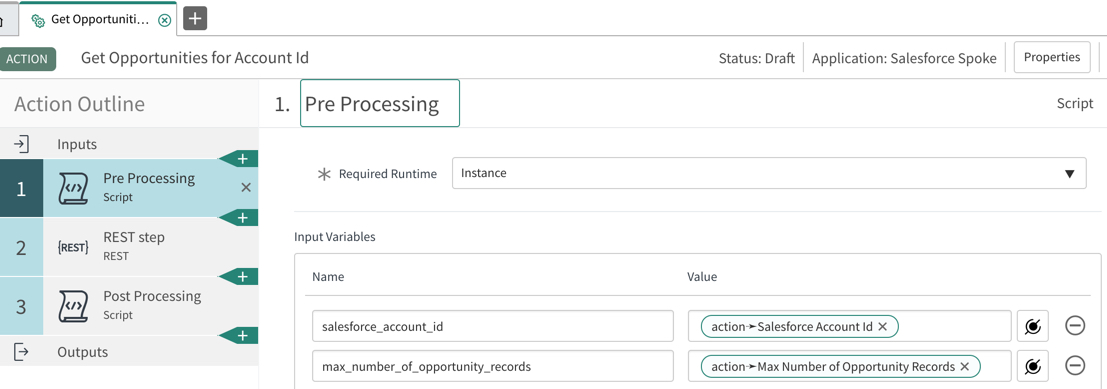Select the Pre Processing step in outline
Viewport: 1107px width, 389px height.
129,188
